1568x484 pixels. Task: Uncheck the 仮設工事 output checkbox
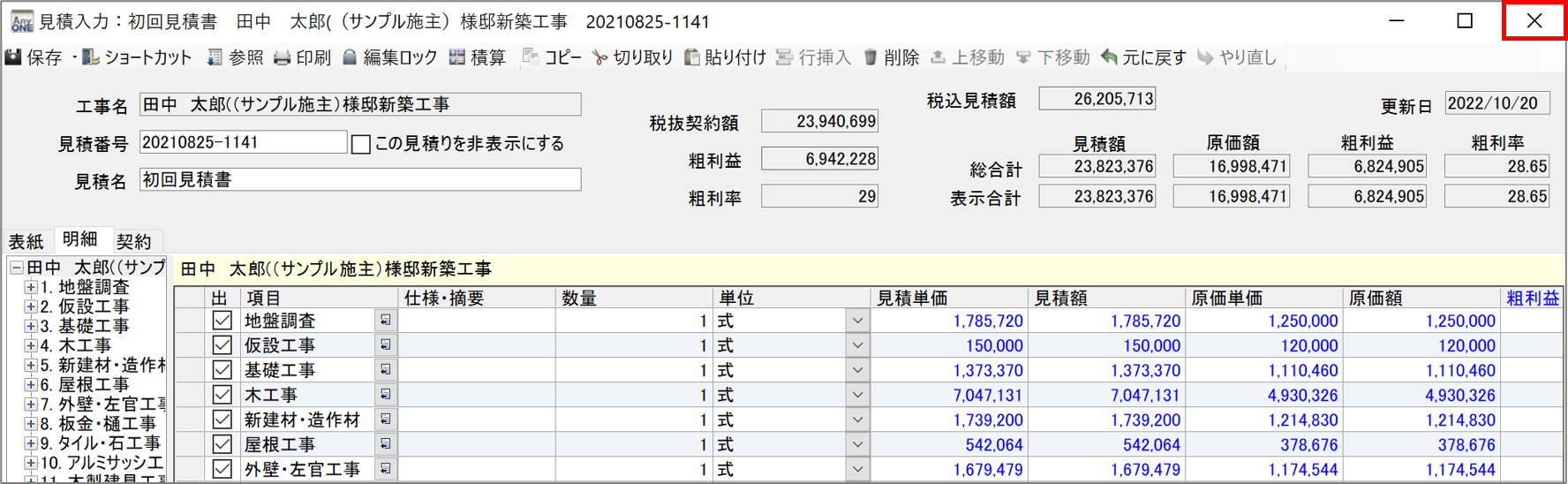coord(222,345)
